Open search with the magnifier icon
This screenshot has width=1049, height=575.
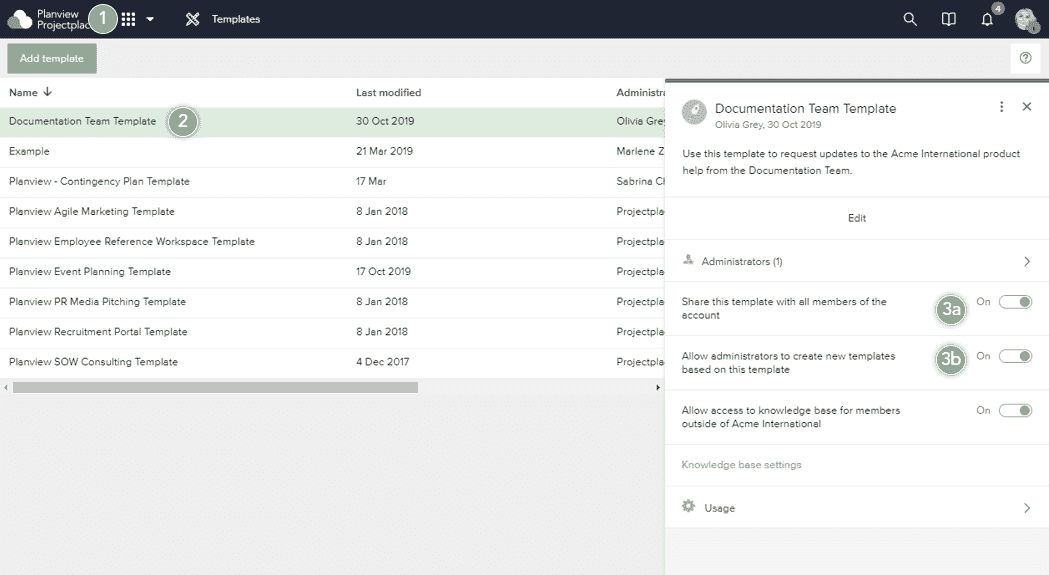[x=910, y=19]
